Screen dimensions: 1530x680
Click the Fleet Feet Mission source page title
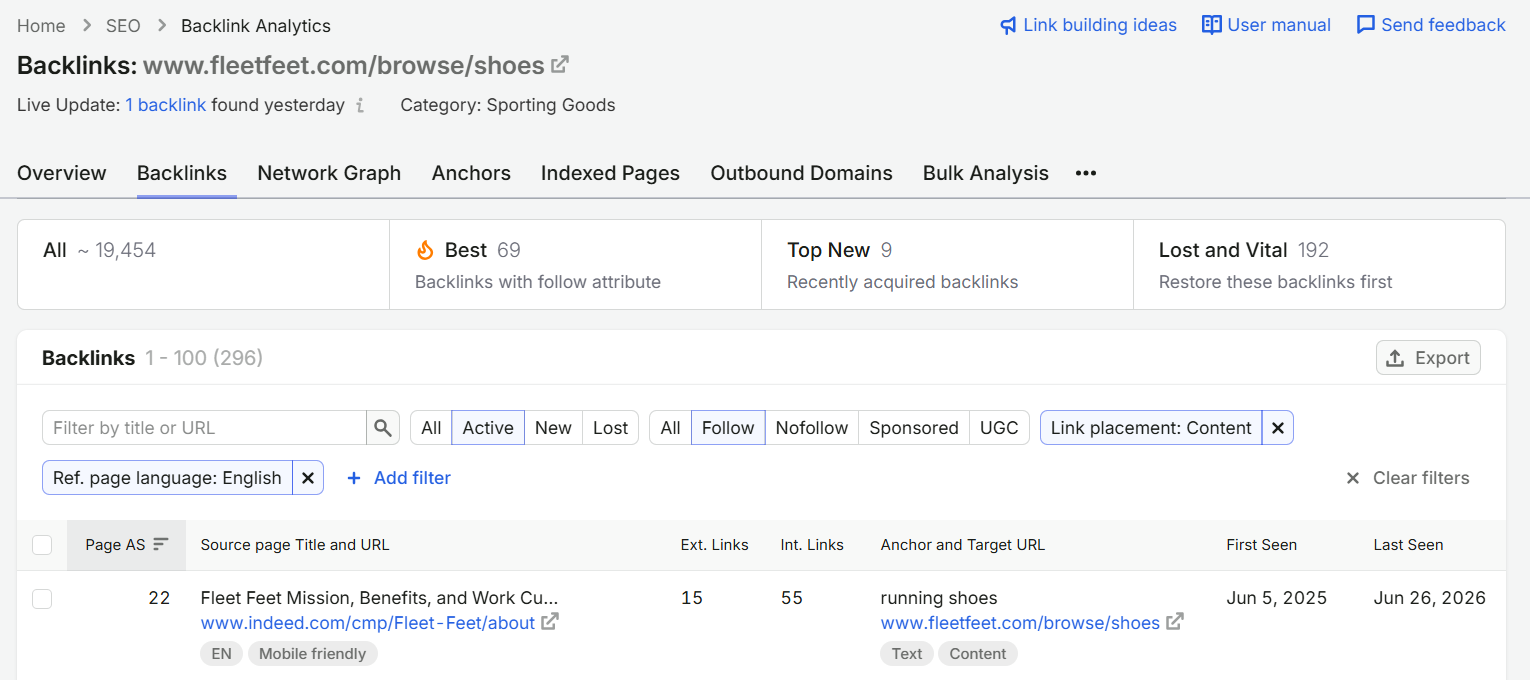(x=380, y=598)
